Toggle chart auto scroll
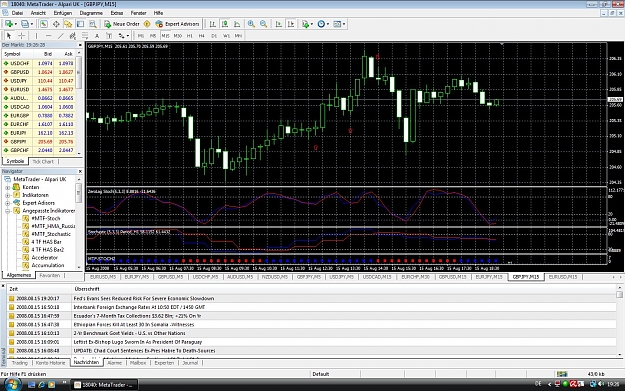 tap(279, 24)
